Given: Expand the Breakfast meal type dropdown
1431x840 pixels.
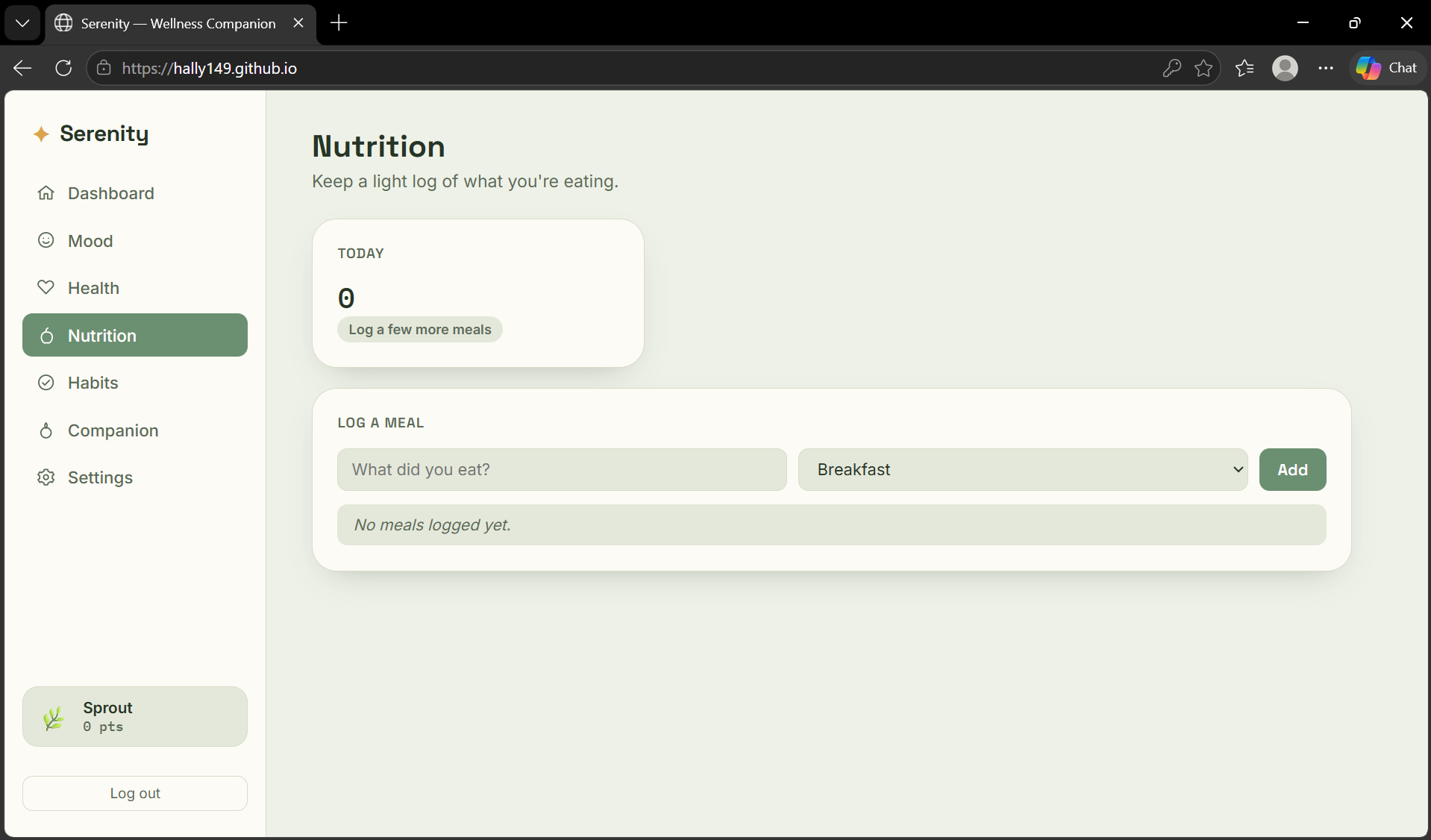Looking at the screenshot, I should (1023, 469).
